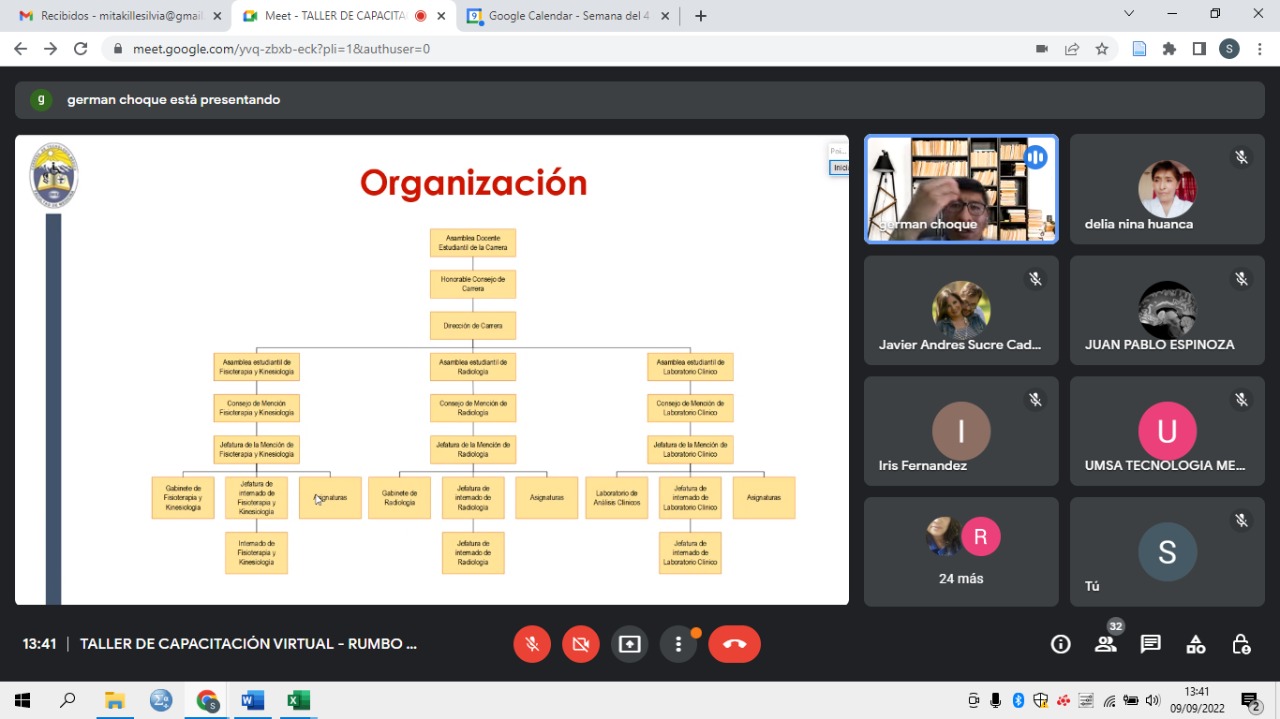Open more options three-dot menu
Image resolution: width=1280 pixels, height=719 pixels.
tap(678, 644)
